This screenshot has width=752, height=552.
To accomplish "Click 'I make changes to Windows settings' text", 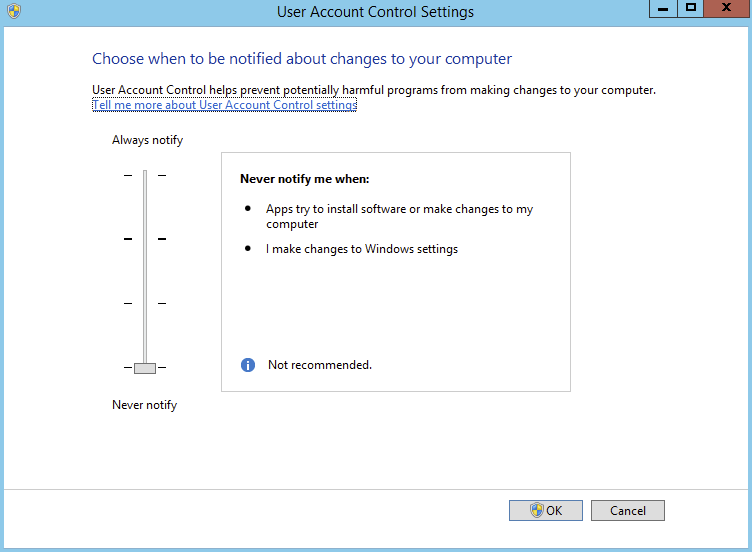I will (x=361, y=249).
